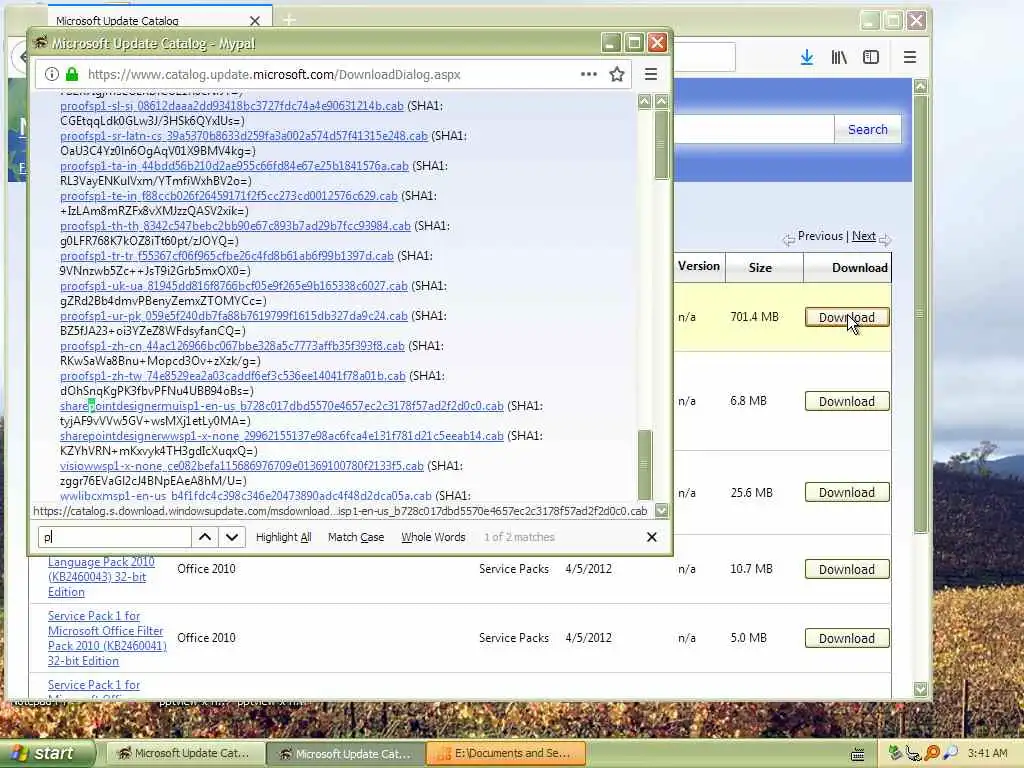
Task: Click the popup address bar URL
Action: point(274,74)
